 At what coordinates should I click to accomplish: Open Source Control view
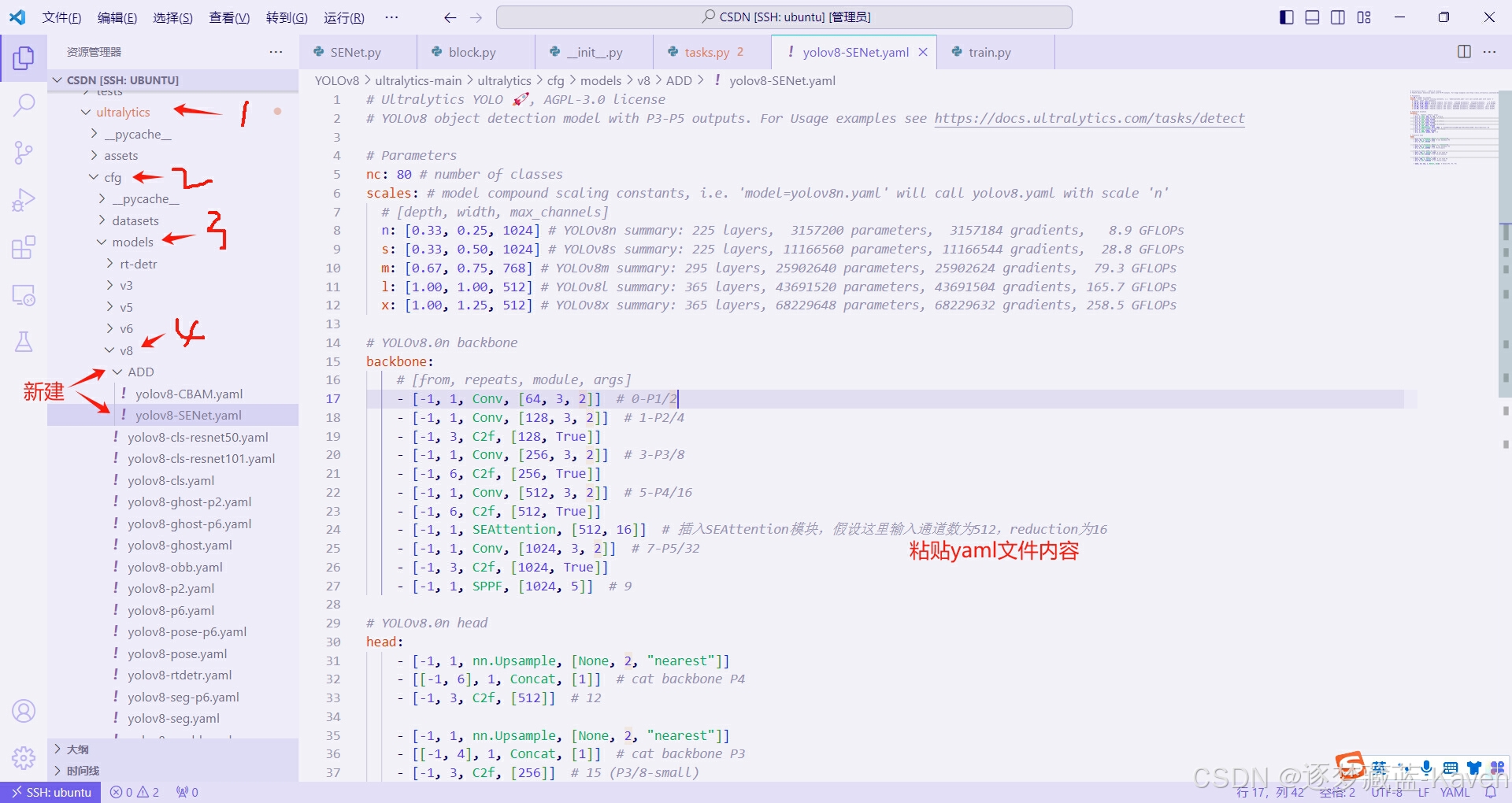tap(24, 152)
